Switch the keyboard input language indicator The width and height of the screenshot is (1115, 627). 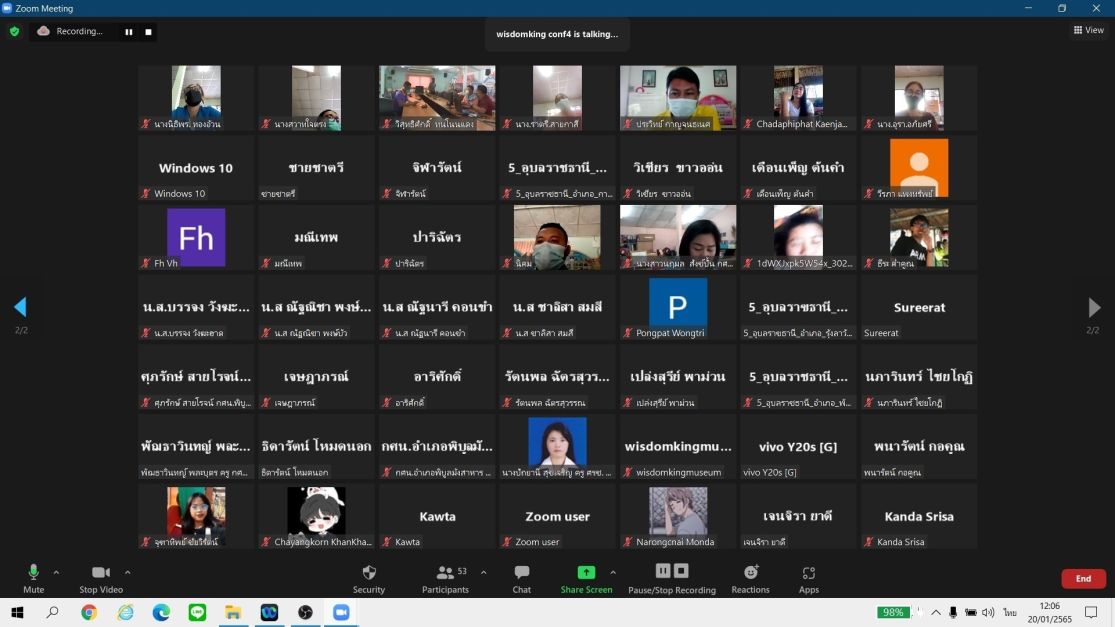(1010, 612)
